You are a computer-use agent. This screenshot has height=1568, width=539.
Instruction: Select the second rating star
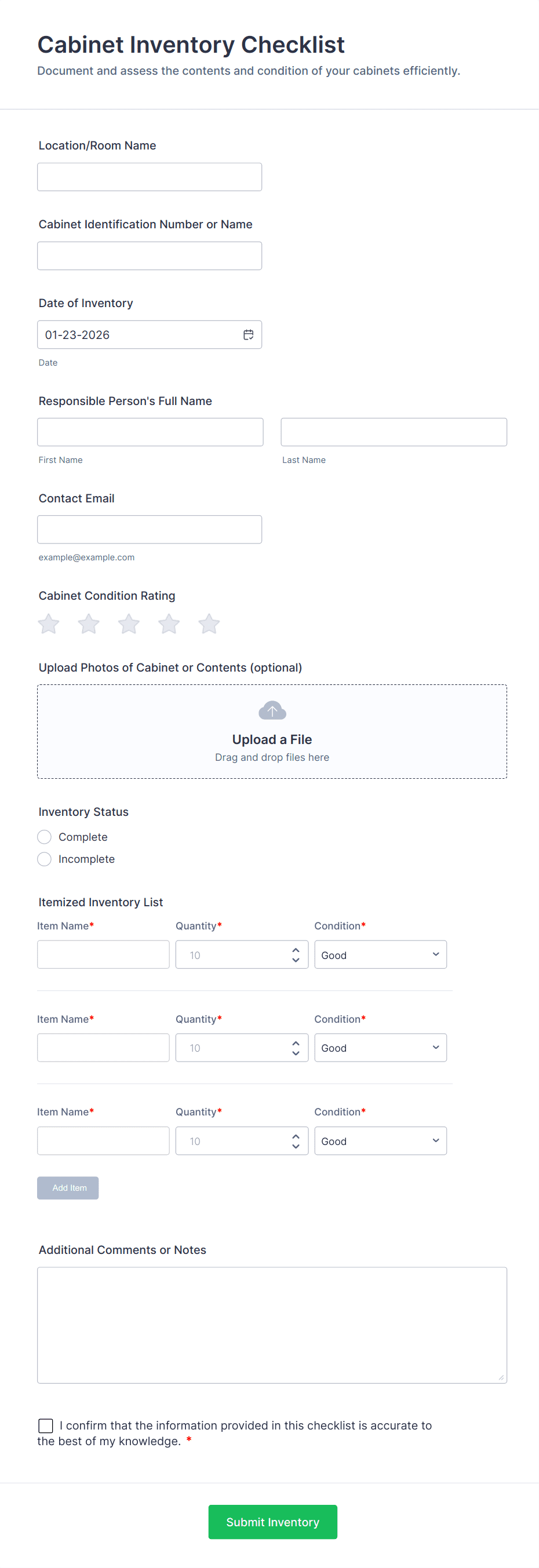[x=89, y=624]
